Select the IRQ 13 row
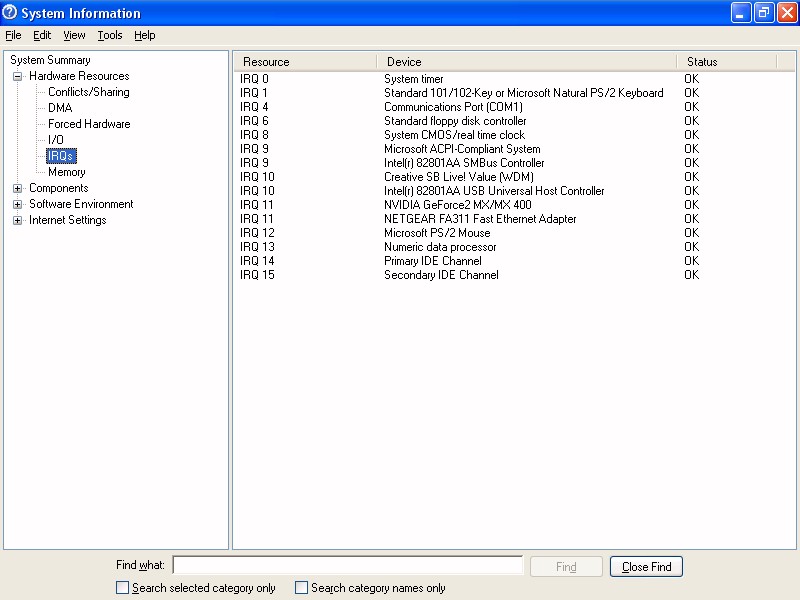800x600 pixels. tap(514, 247)
